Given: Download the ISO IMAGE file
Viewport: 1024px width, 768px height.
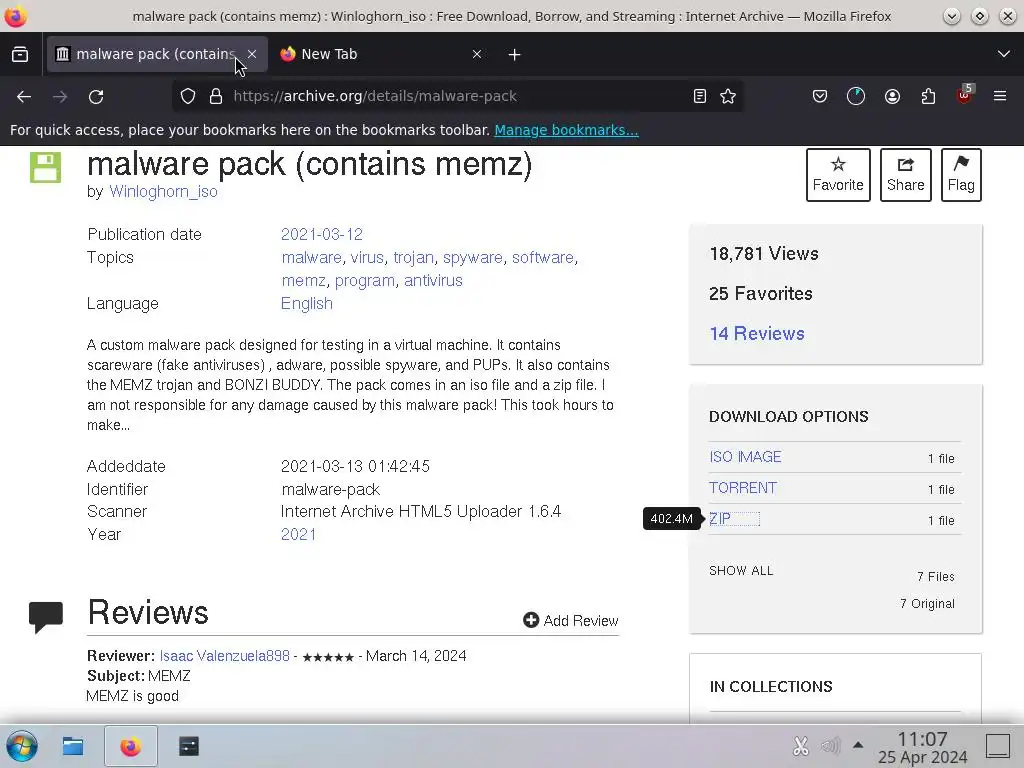Looking at the screenshot, I should 745,456.
